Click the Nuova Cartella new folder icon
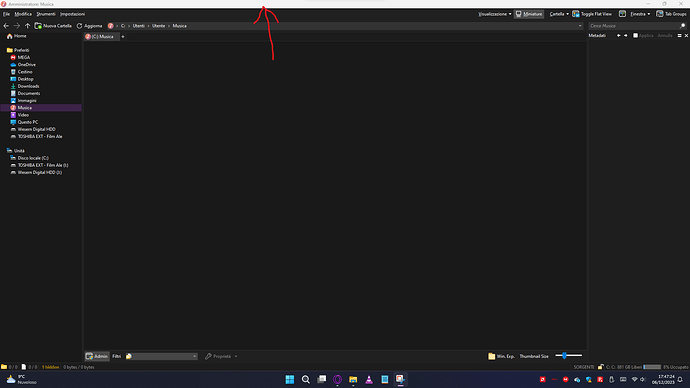Viewport: 690px width, 388px height. (38, 26)
